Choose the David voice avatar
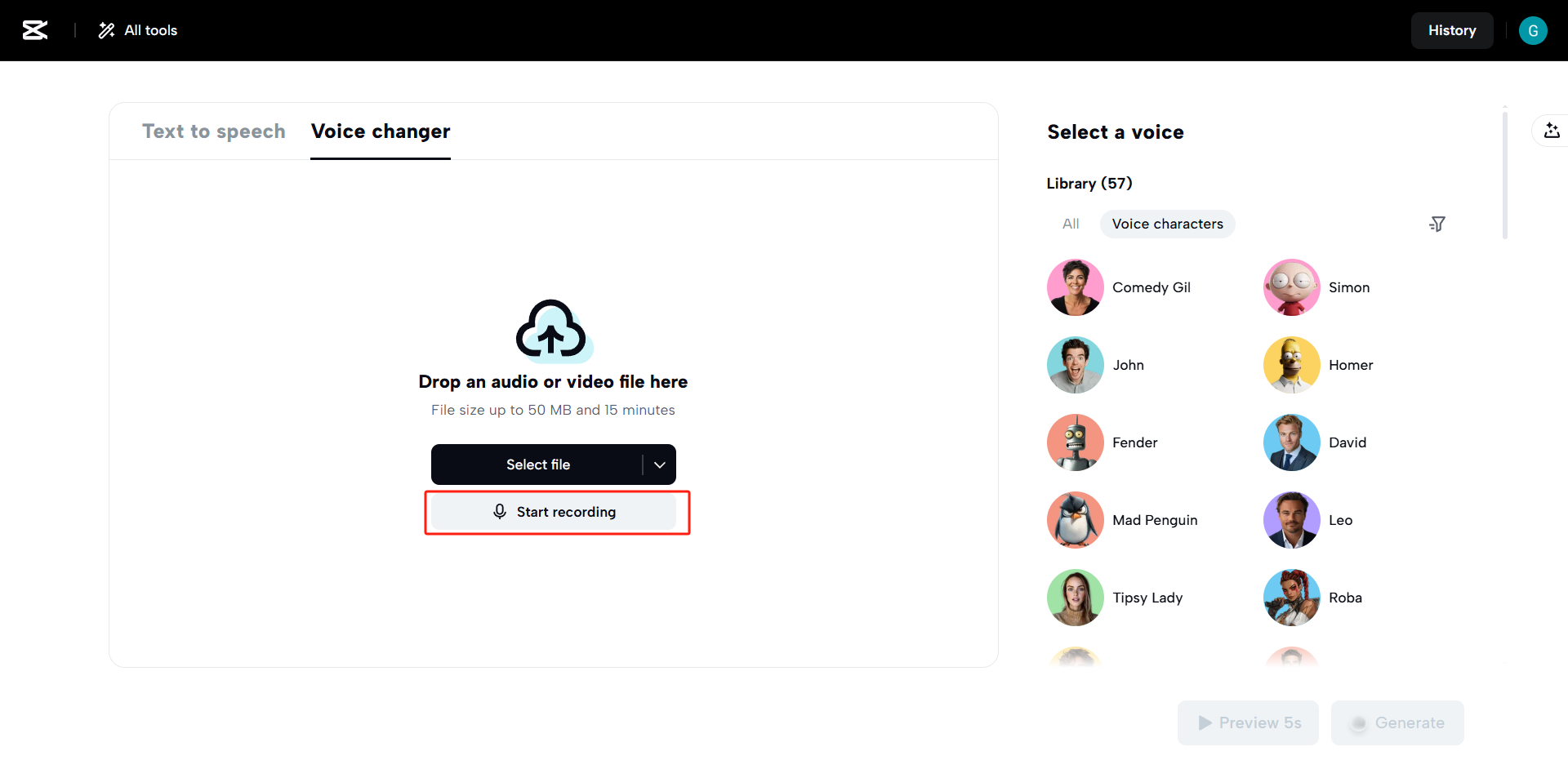 click(1292, 442)
